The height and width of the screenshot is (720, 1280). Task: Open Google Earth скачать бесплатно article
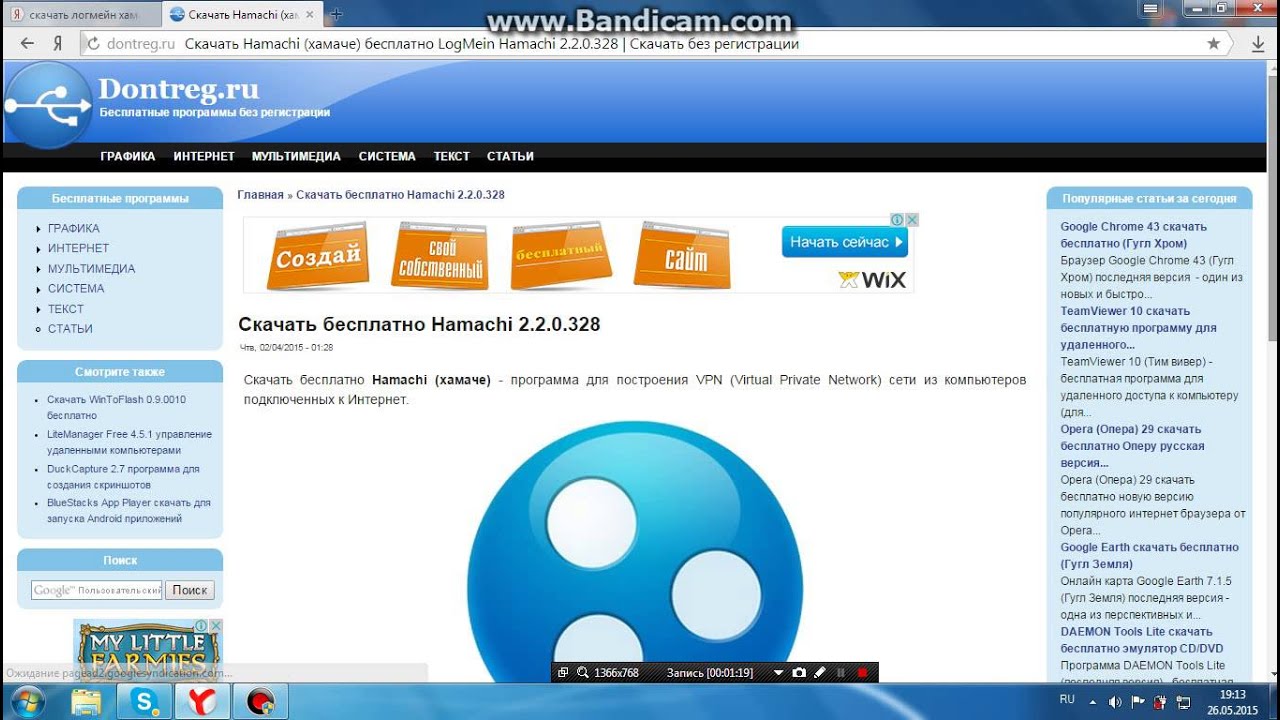point(1149,555)
